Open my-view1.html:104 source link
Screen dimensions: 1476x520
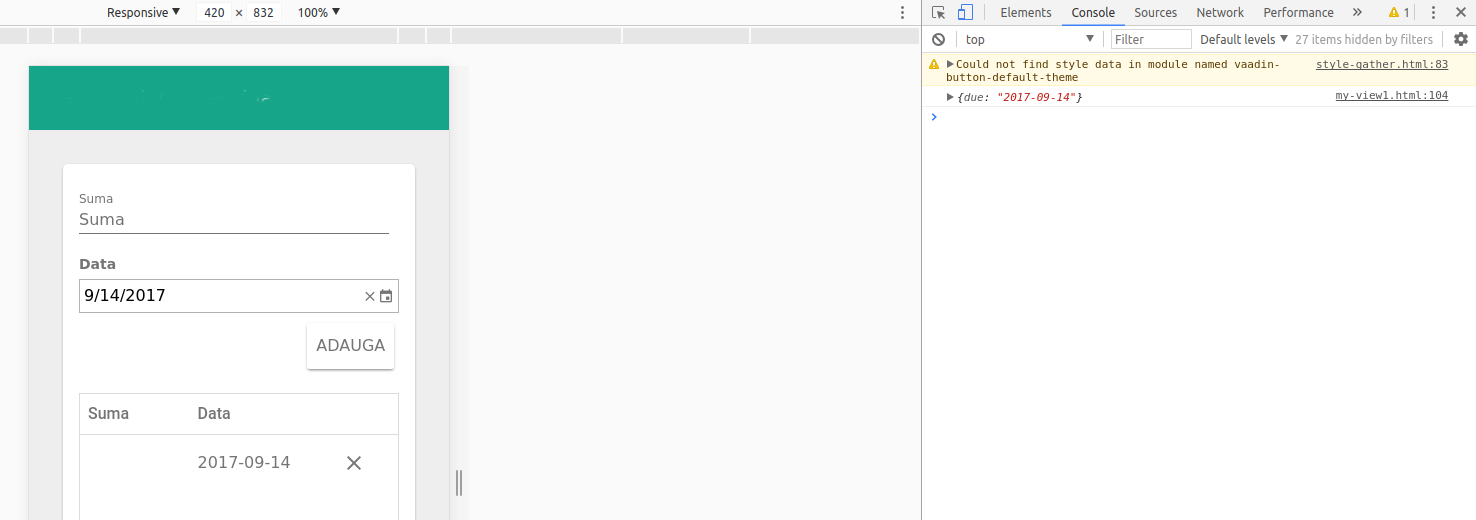pos(1391,96)
